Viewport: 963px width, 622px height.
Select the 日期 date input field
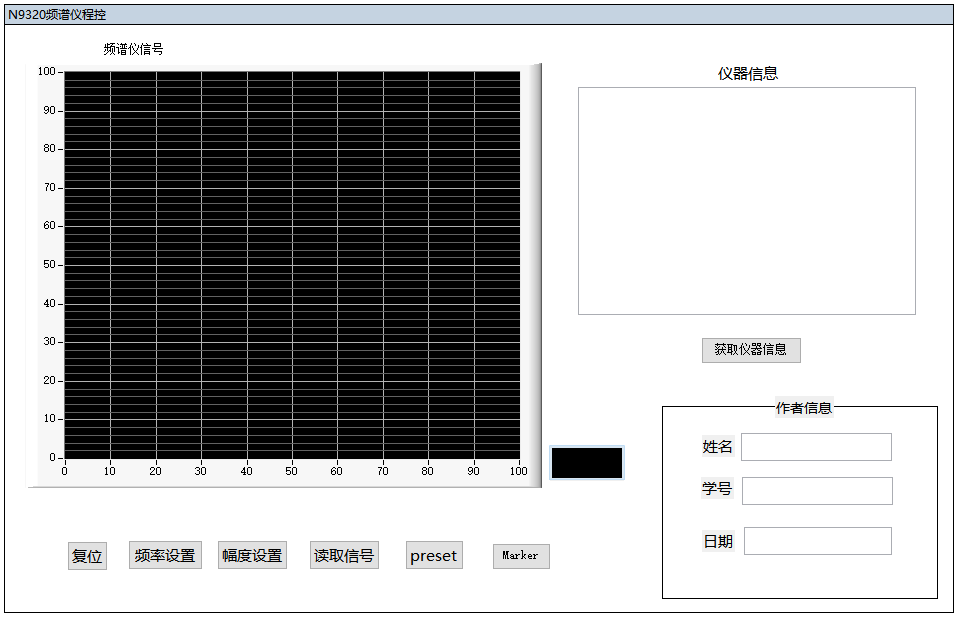(x=817, y=541)
